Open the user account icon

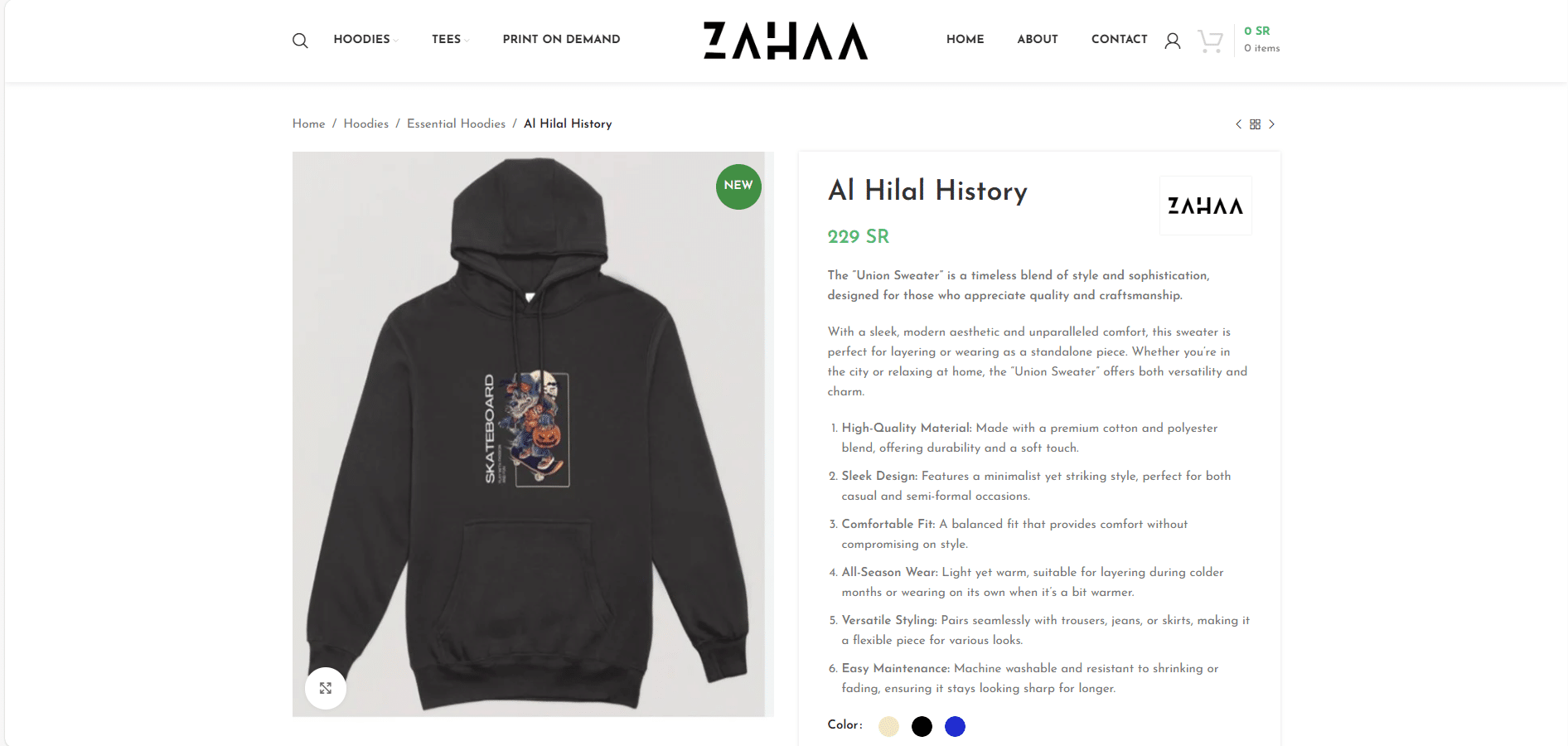pyautogui.click(x=1172, y=41)
